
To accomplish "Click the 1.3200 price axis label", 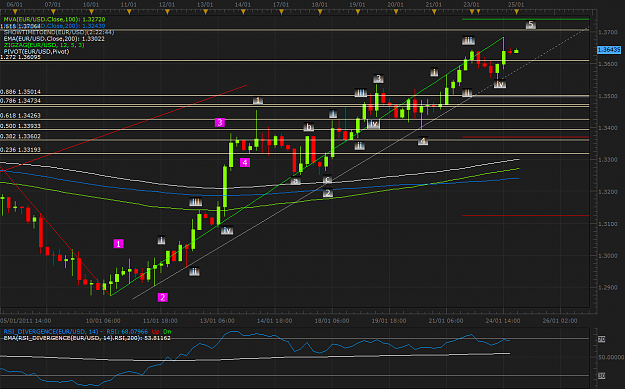I will click(608, 192).
